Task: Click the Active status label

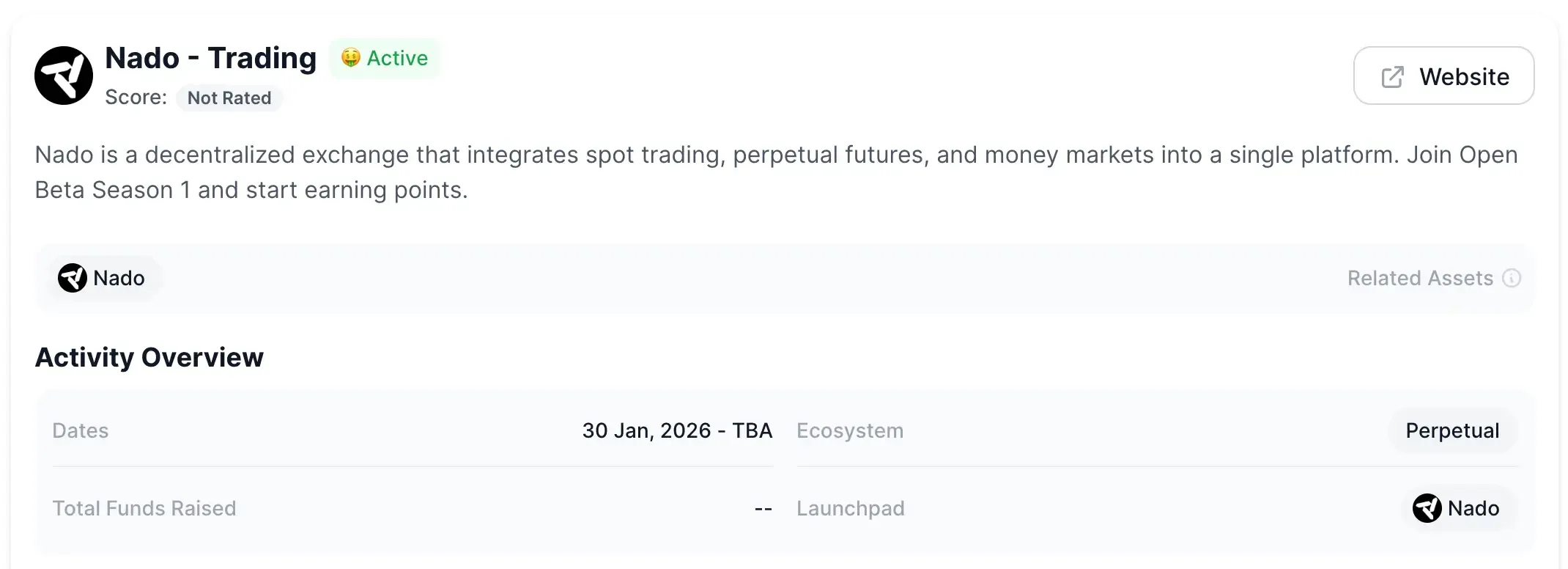Action: [397, 58]
